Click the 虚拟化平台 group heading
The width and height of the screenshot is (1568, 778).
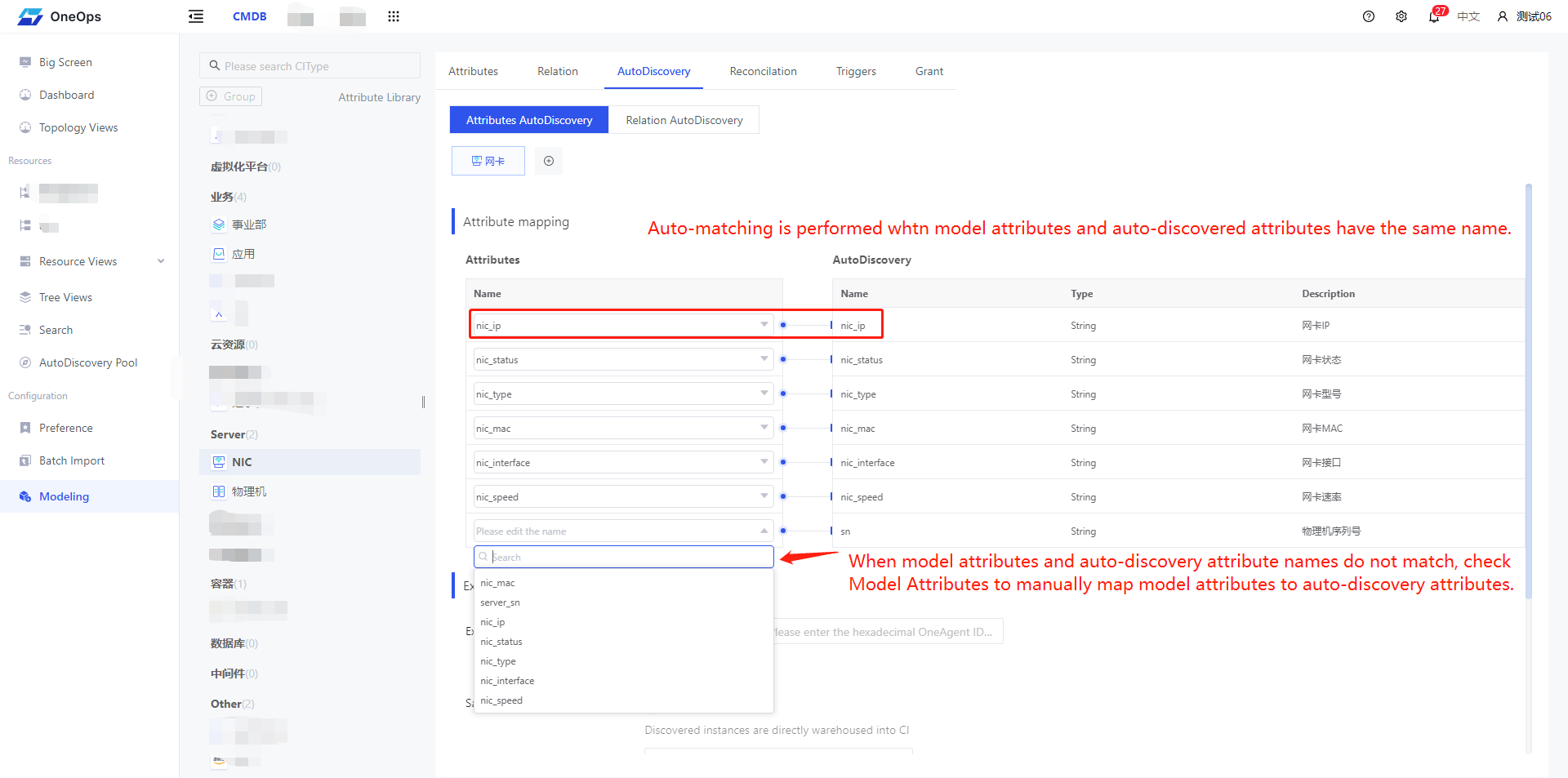coord(245,167)
